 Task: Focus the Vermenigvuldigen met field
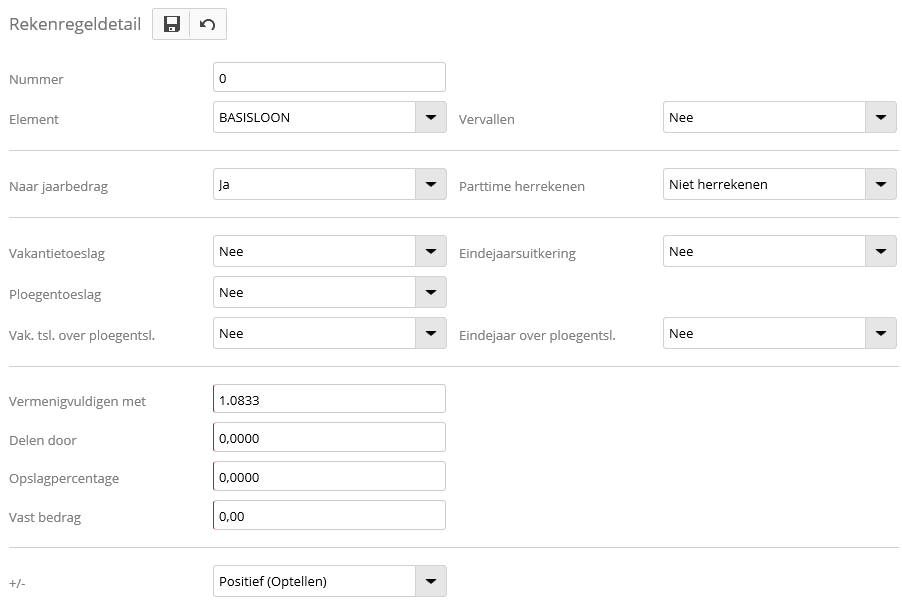(329, 399)
